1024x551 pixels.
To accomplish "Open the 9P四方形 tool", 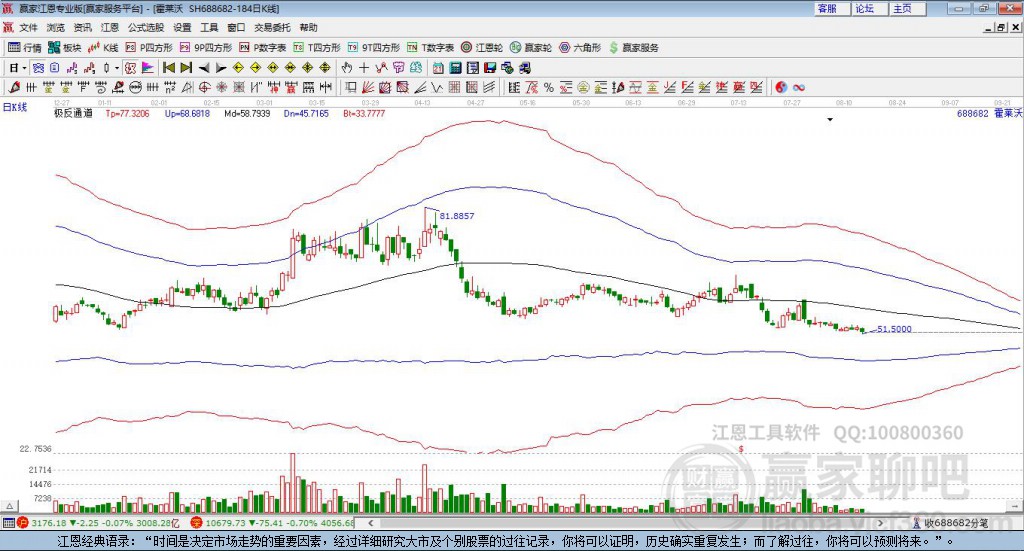I will 206,48.
